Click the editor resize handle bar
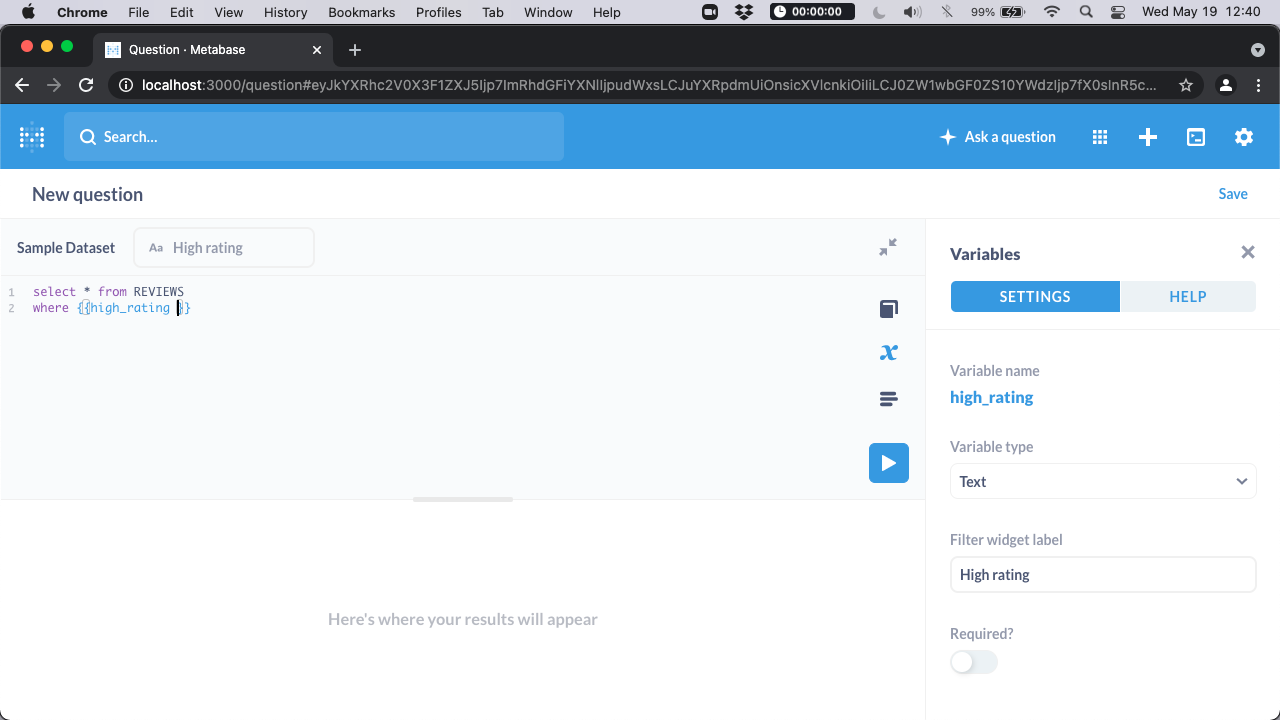1280x720 pixels. [463, 499]
